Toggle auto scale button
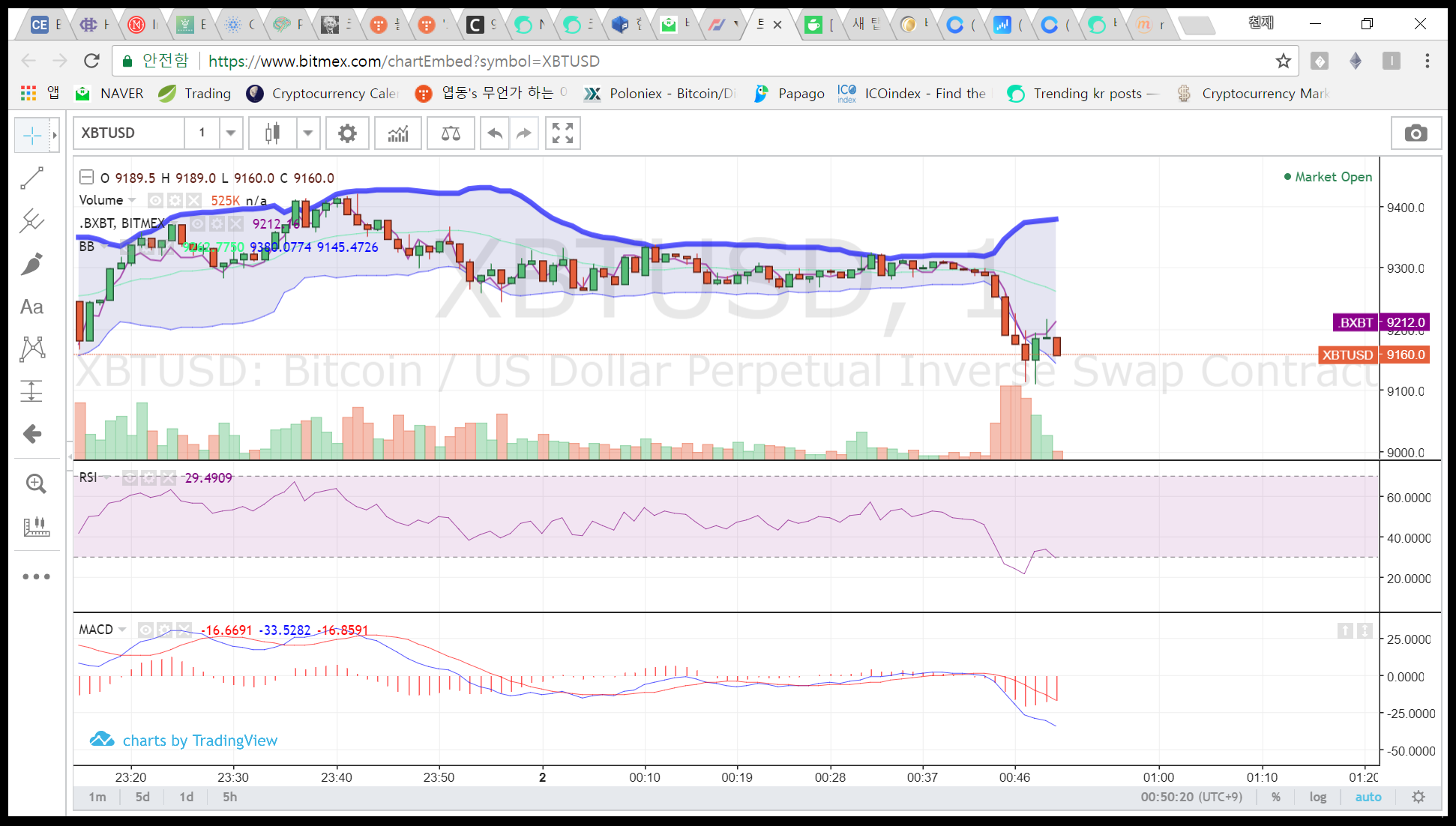1456x826 pixels. (x=1368, y=797)
